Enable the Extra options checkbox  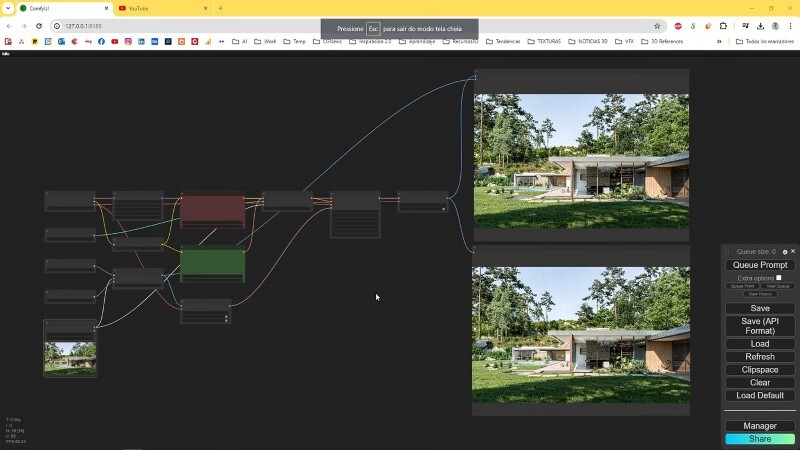click(779, 278)
